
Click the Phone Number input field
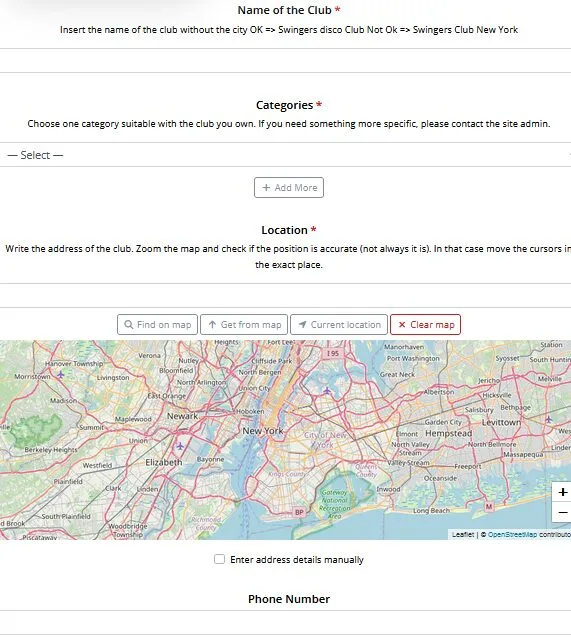tap(285, 623)
